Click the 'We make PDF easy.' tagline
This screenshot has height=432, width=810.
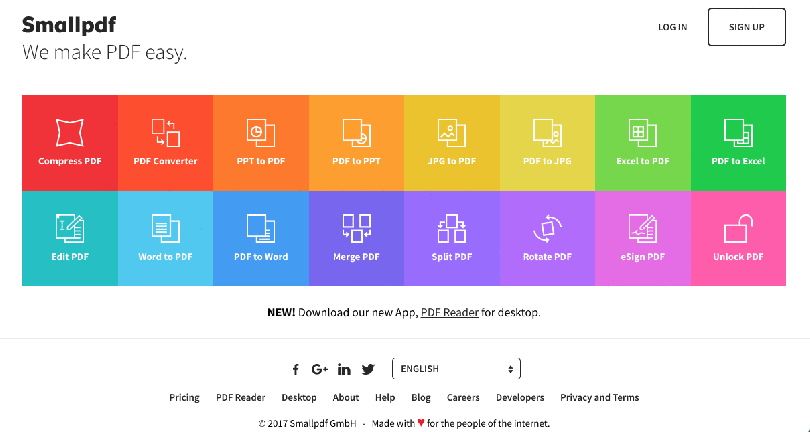104,53
